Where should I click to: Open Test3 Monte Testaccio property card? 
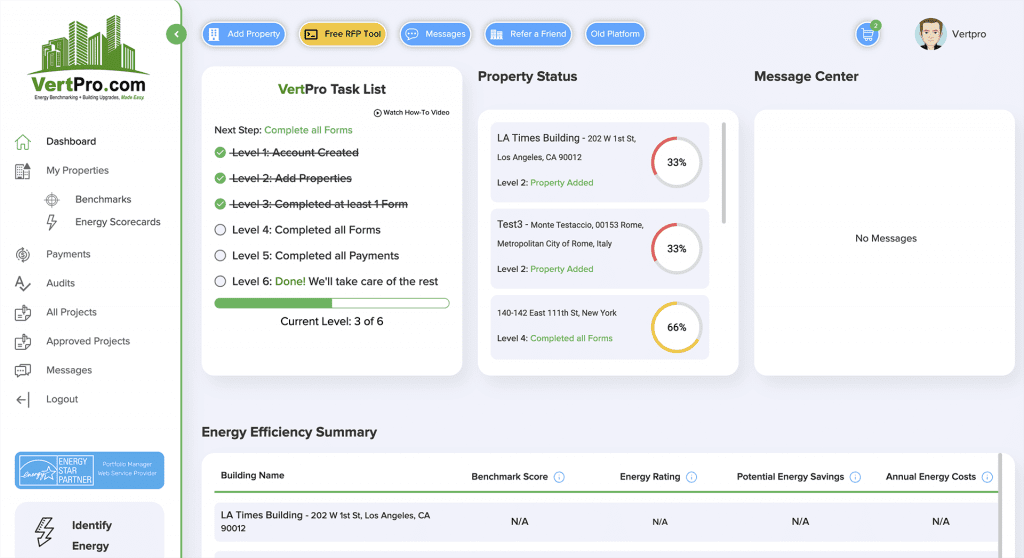[x=600, y=248]
